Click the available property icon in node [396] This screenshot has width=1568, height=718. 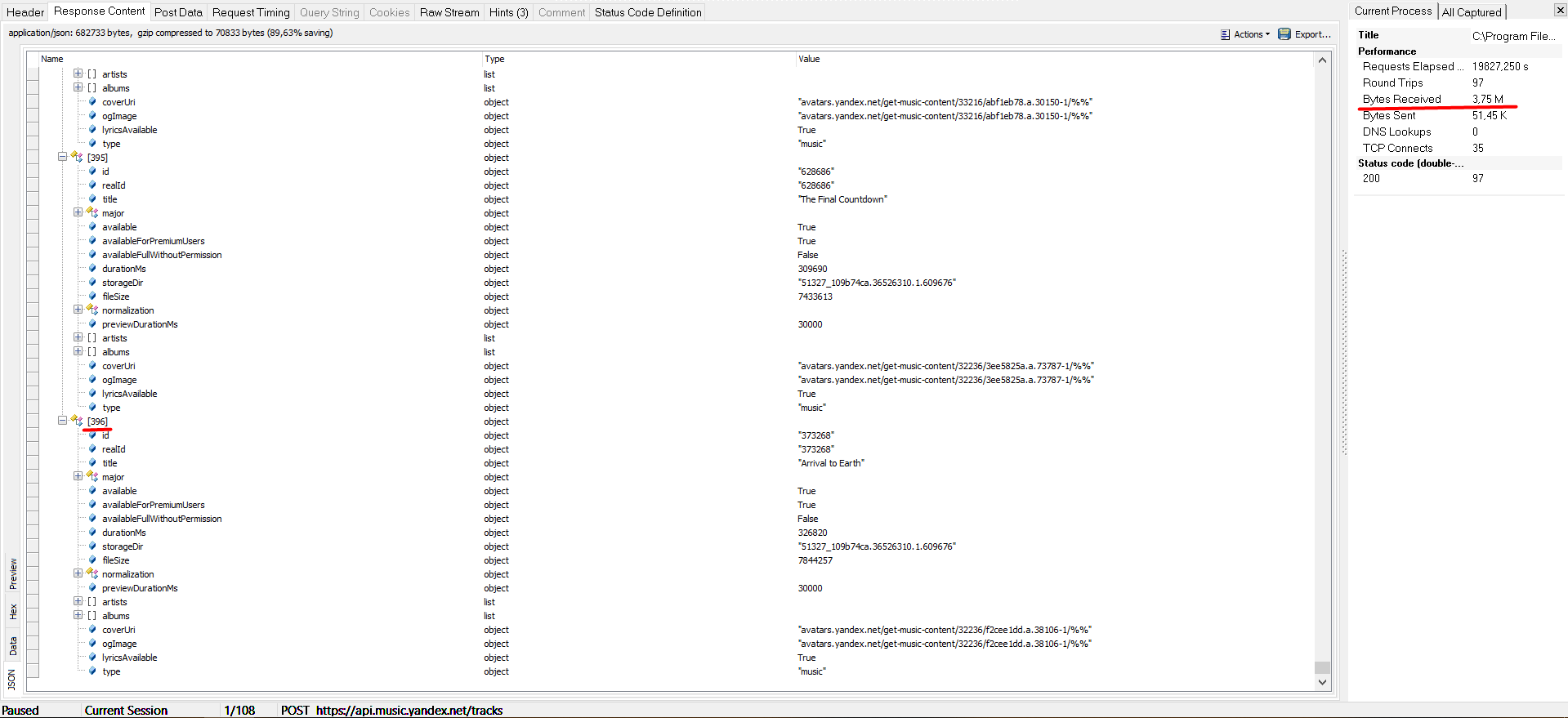coord(92,491)
